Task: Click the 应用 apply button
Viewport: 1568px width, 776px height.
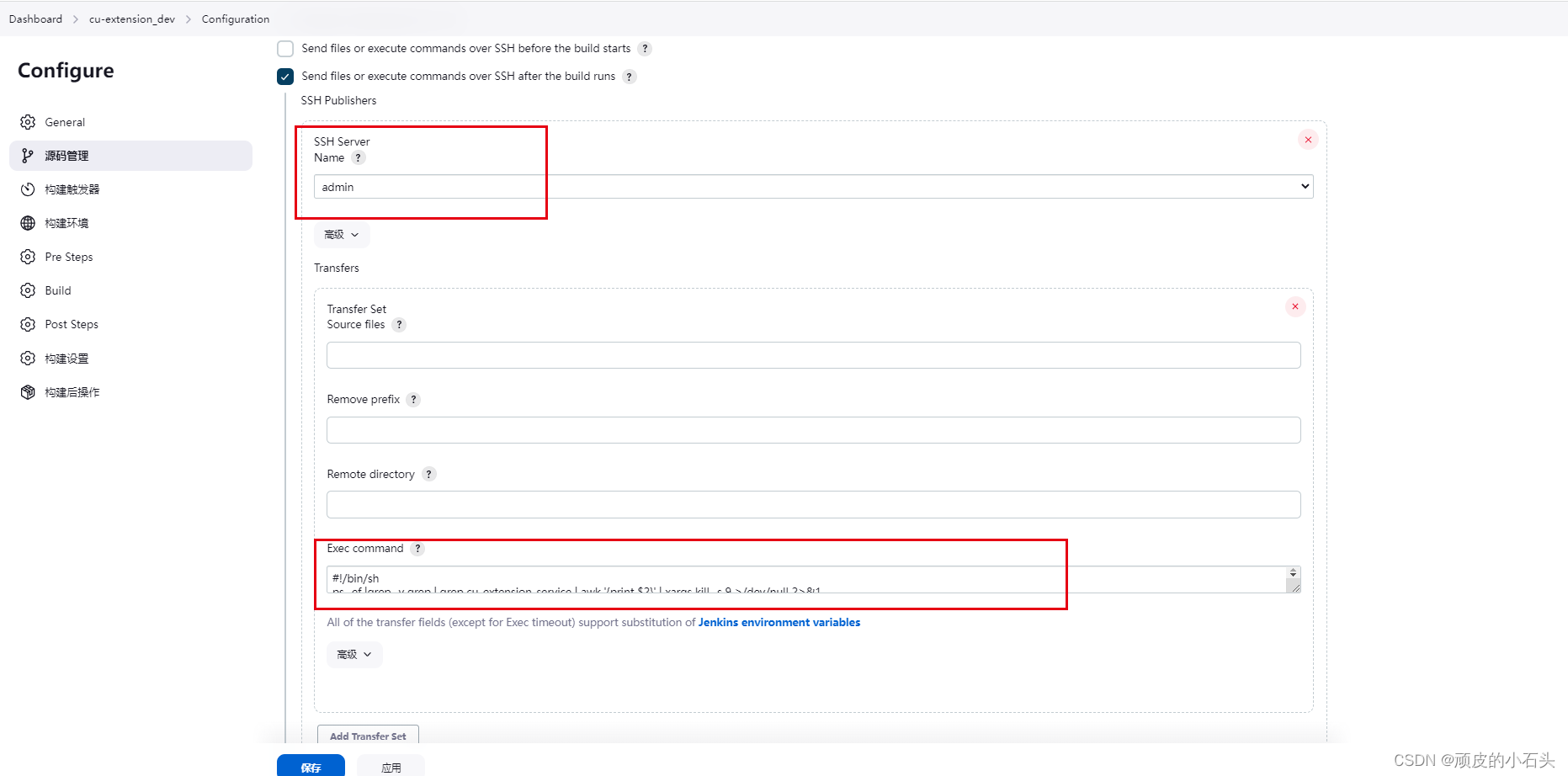Action: 391,766
